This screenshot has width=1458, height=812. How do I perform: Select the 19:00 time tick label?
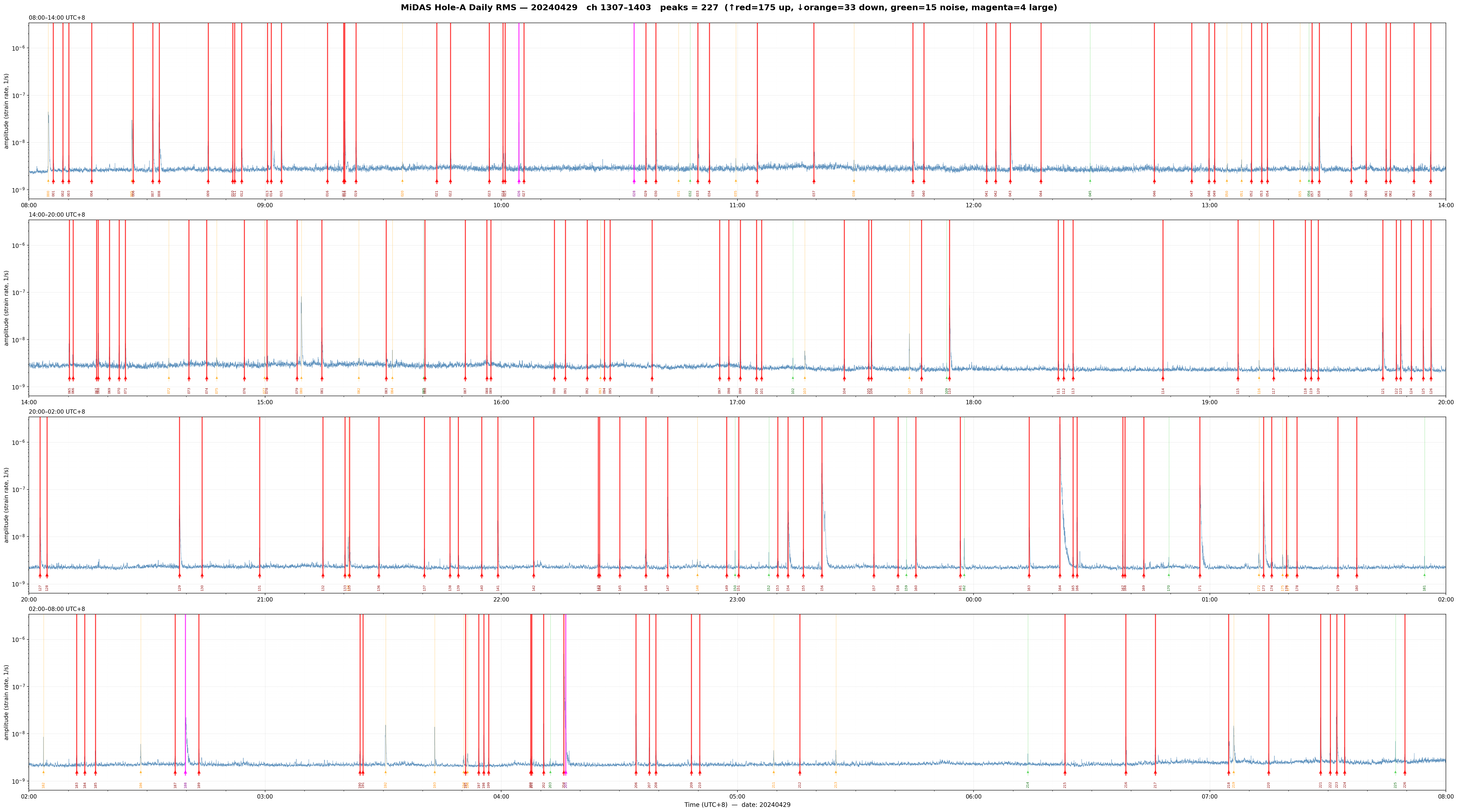click(1210, 402)
